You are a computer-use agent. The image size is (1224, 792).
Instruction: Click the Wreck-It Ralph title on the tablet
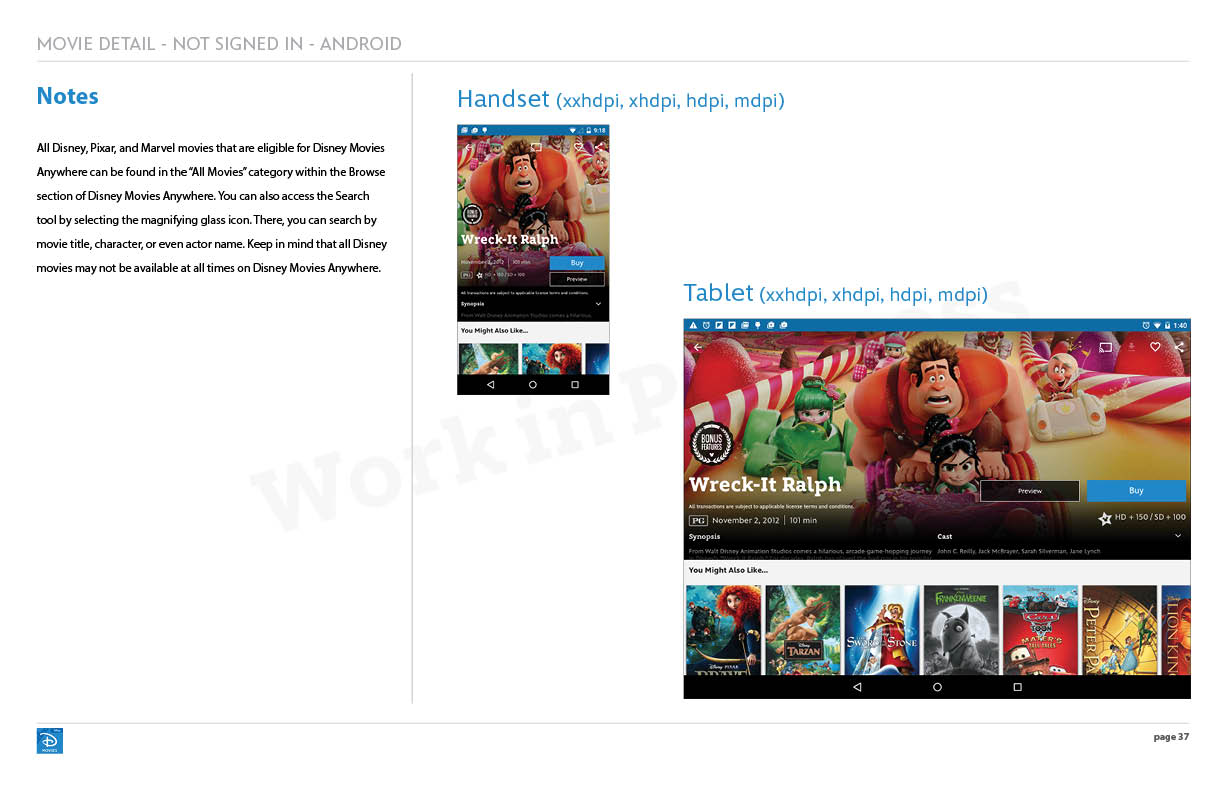tap(765, 484)
